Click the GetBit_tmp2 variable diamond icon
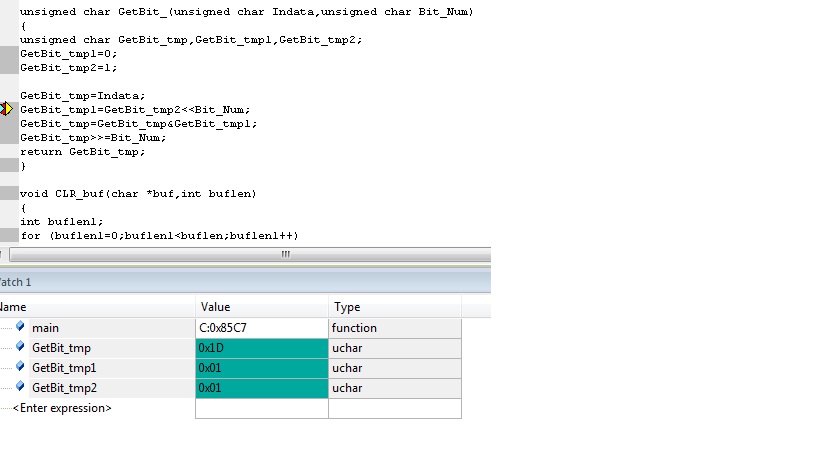 20,386
